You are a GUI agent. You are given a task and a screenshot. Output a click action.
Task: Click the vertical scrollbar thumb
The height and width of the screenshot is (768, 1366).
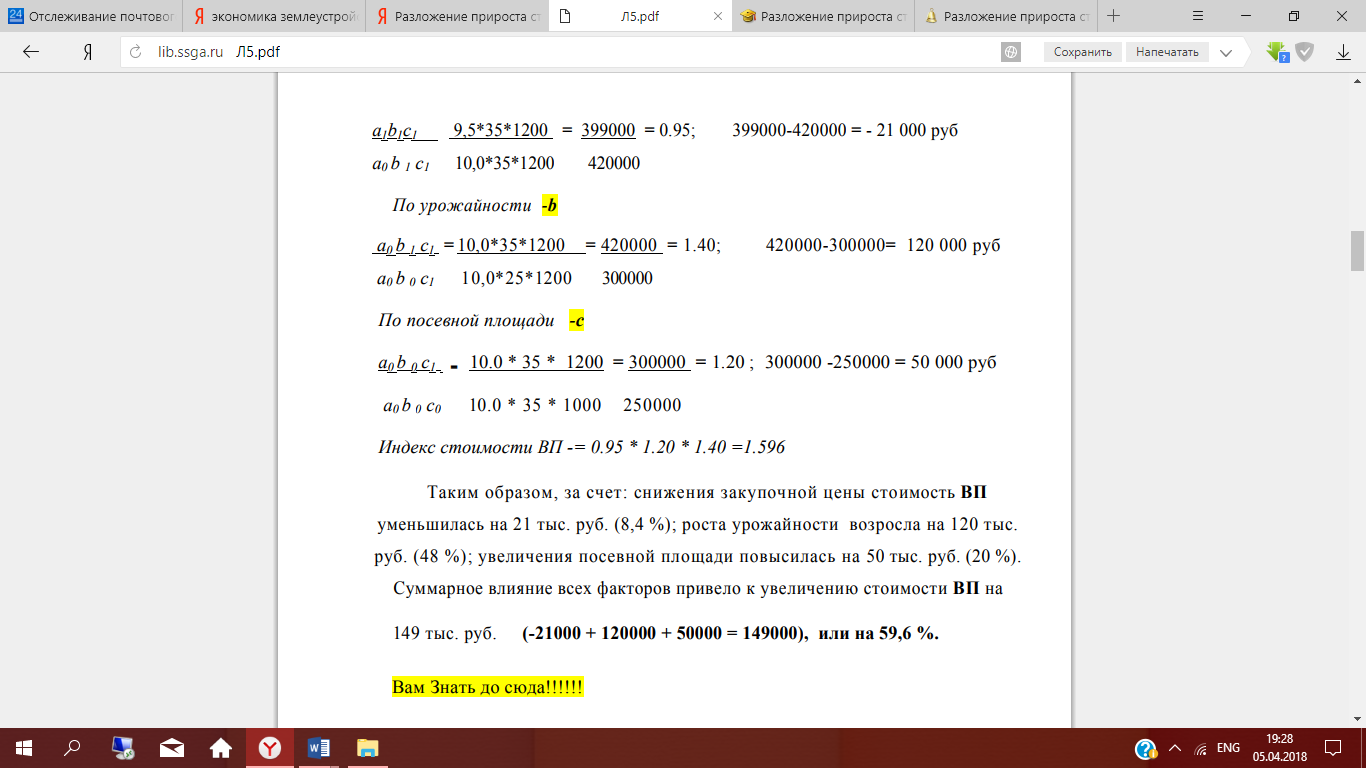[1357, 250]
